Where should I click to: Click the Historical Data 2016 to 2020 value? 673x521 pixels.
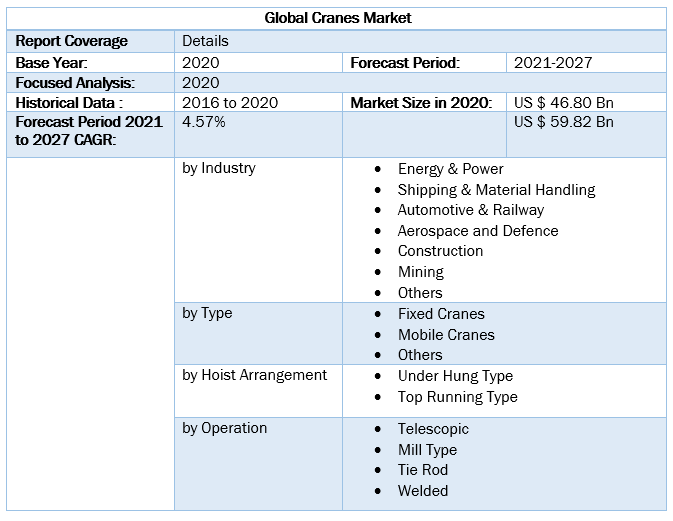(x=230, y=102)
